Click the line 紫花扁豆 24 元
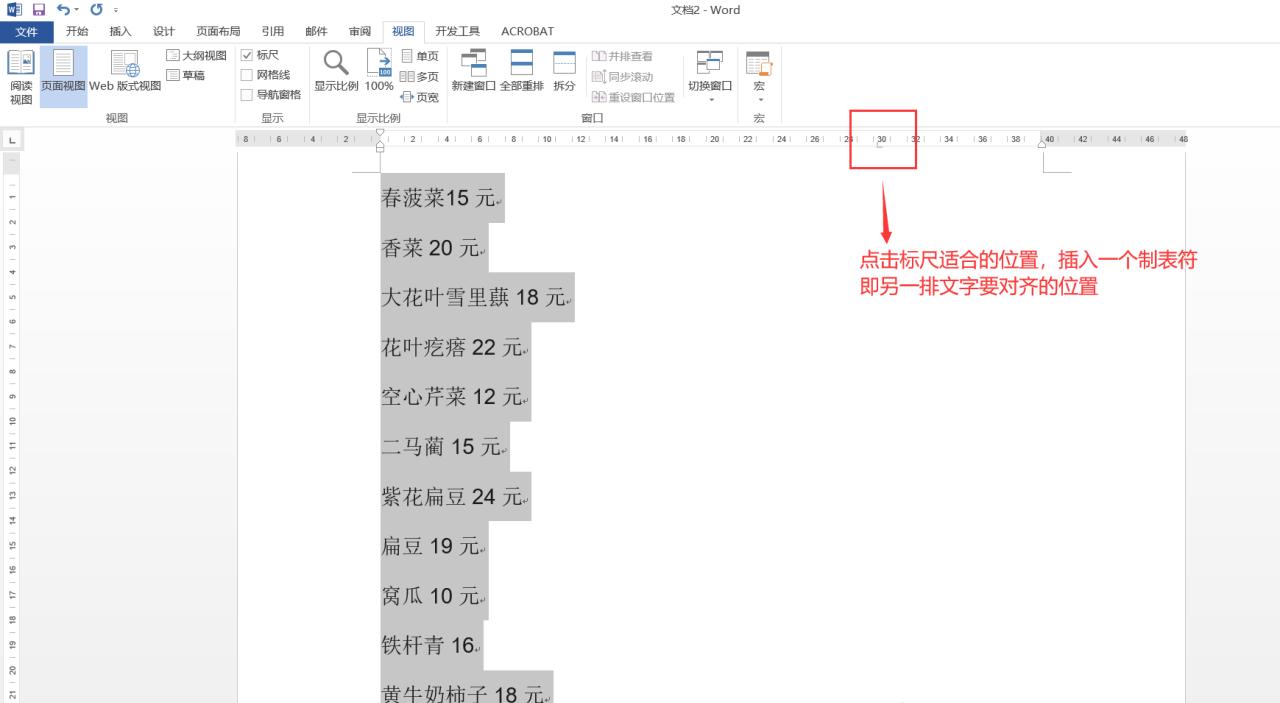 click(x=455, y=496)
